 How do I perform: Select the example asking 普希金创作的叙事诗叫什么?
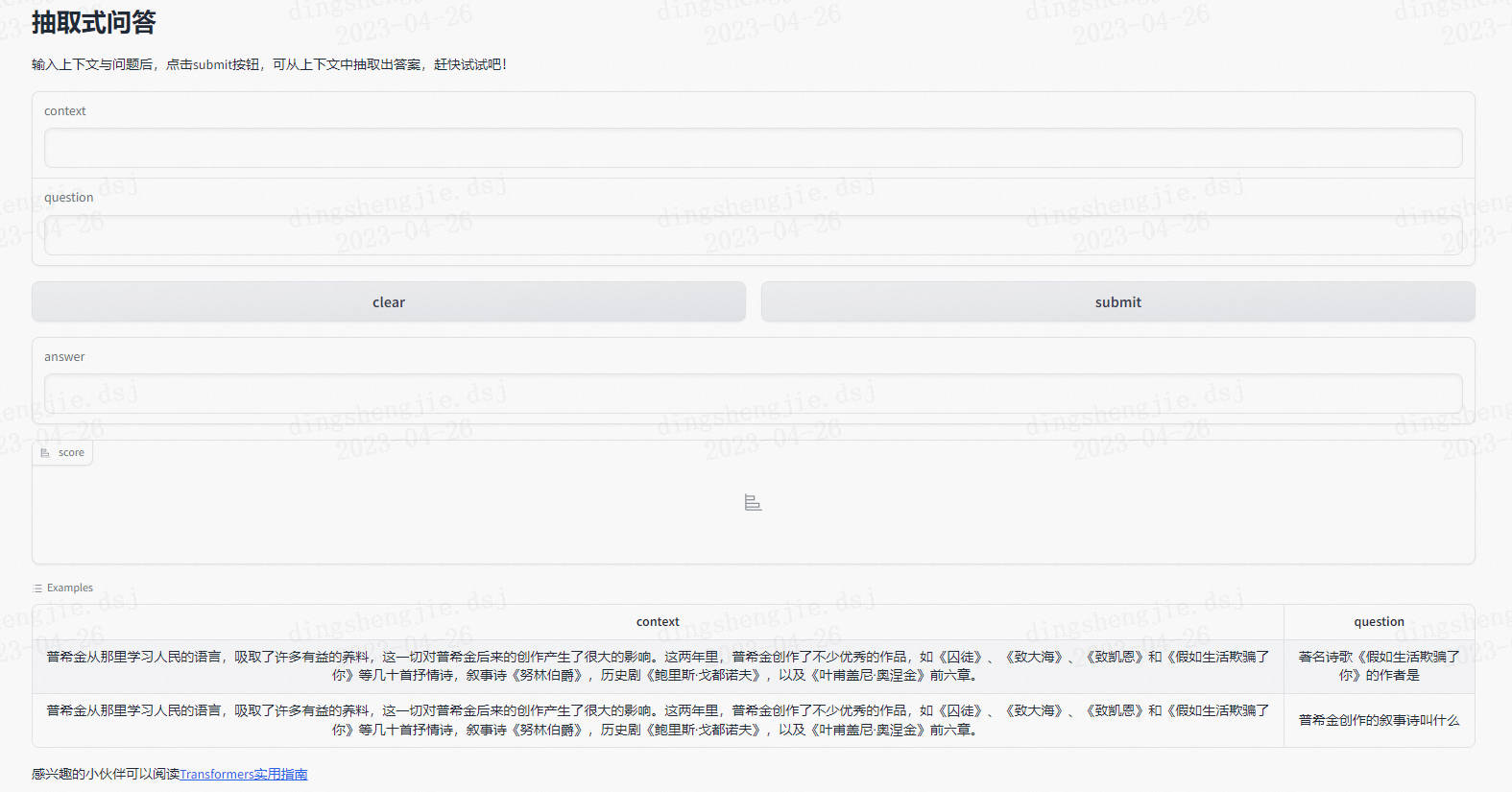[x=1379, y=720]
